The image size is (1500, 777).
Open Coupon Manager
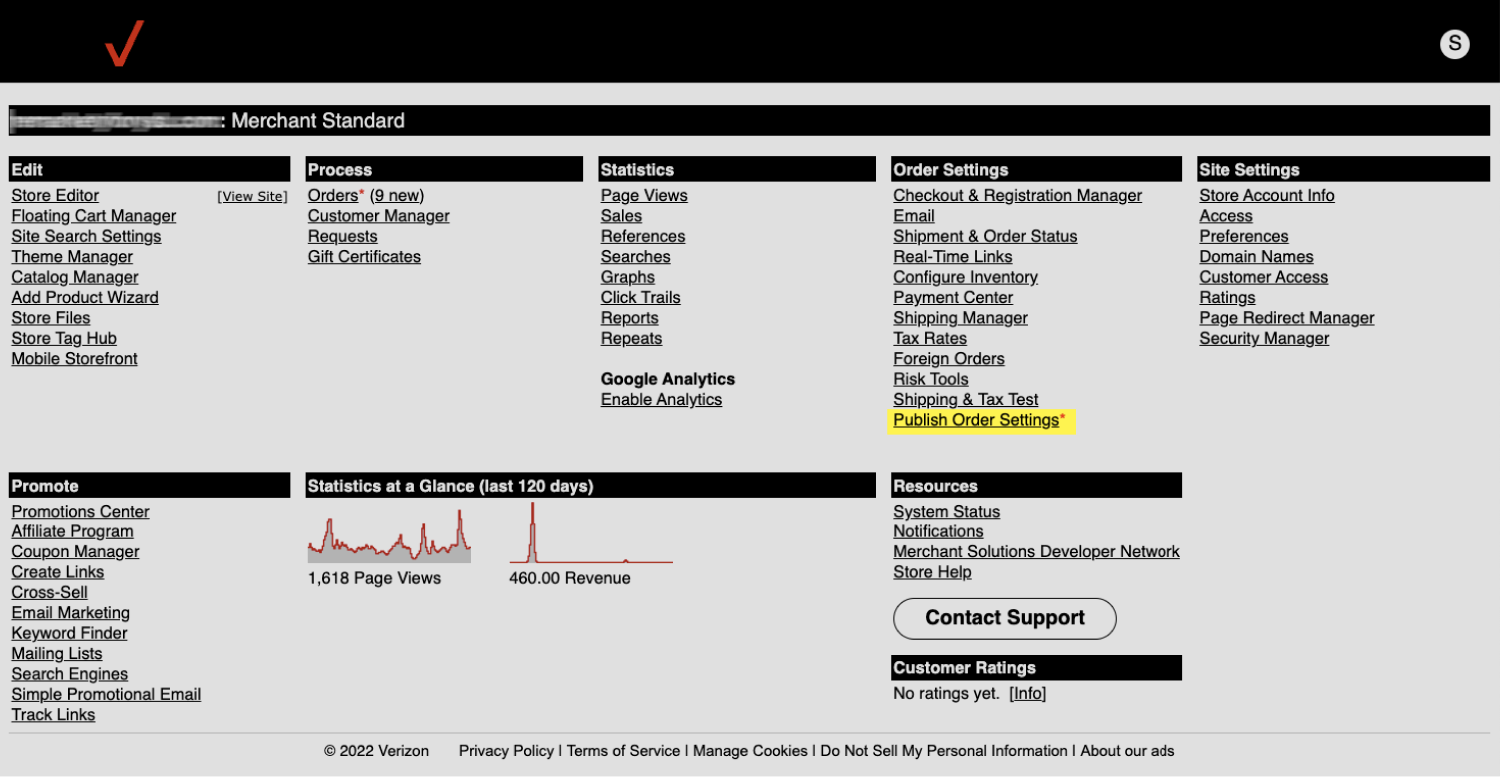click(75, 552)
